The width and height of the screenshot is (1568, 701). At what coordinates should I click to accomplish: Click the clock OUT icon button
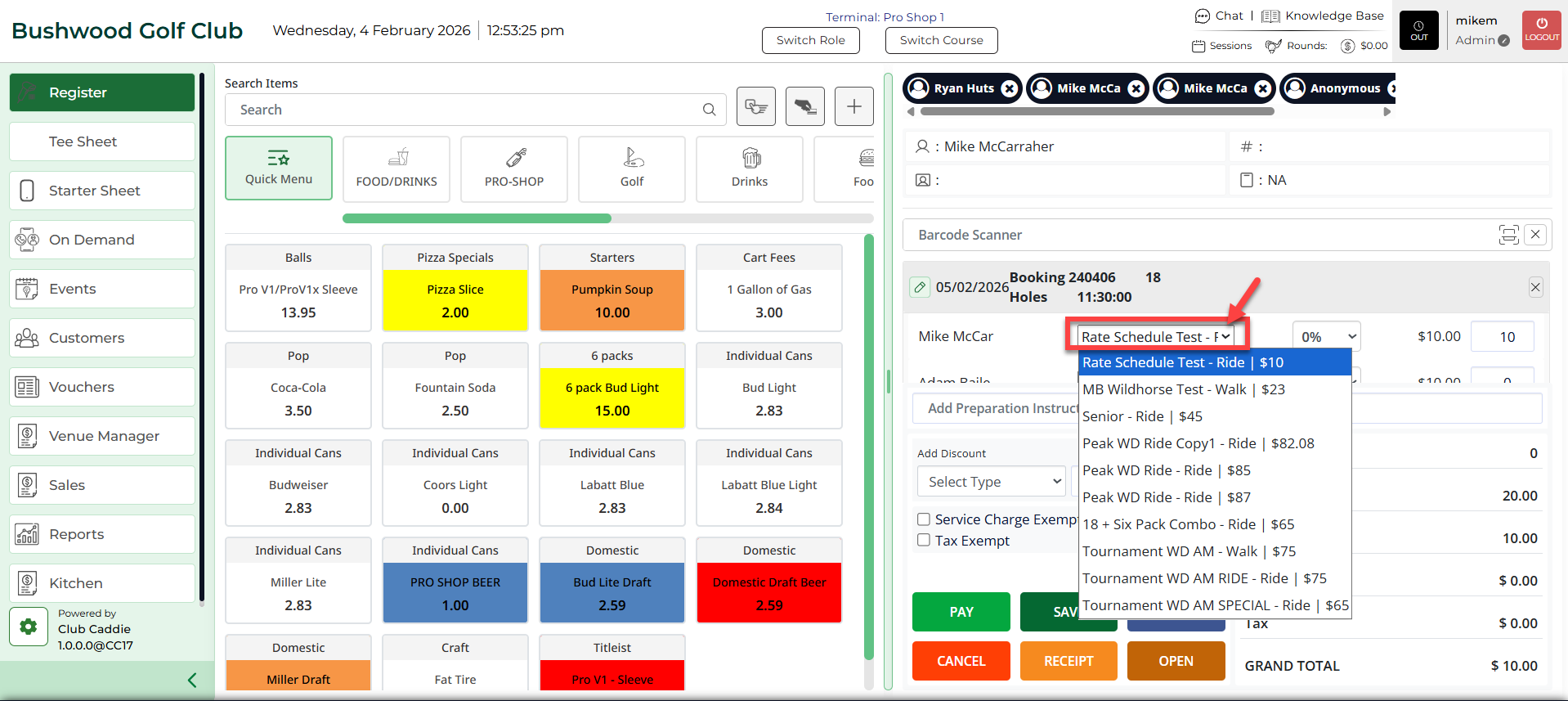tap(1418, 30)
